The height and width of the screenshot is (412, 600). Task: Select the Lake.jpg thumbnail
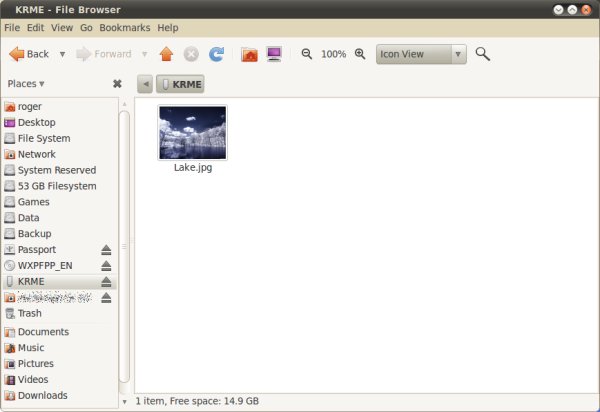tap(192, 132)
